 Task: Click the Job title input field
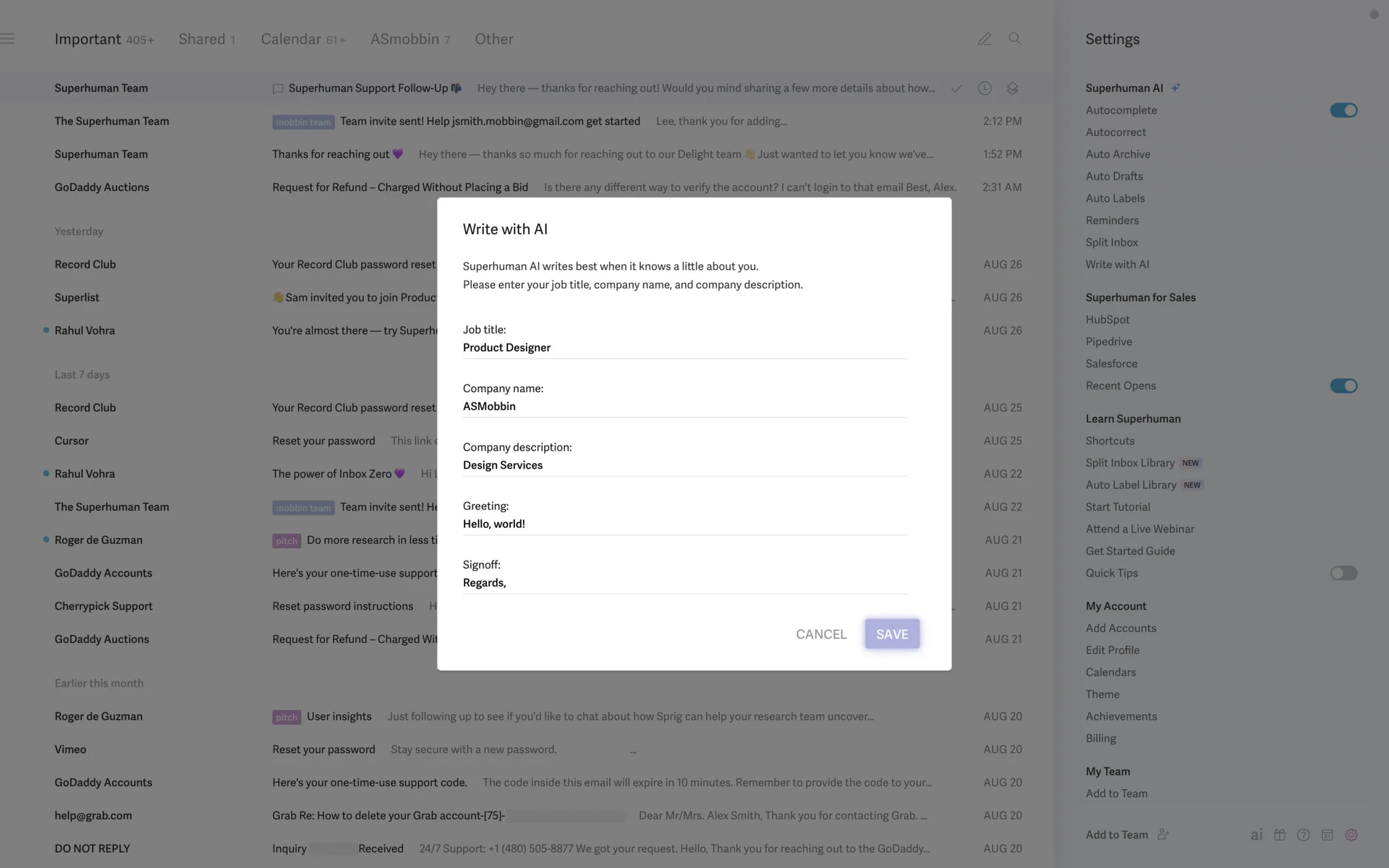684,348
